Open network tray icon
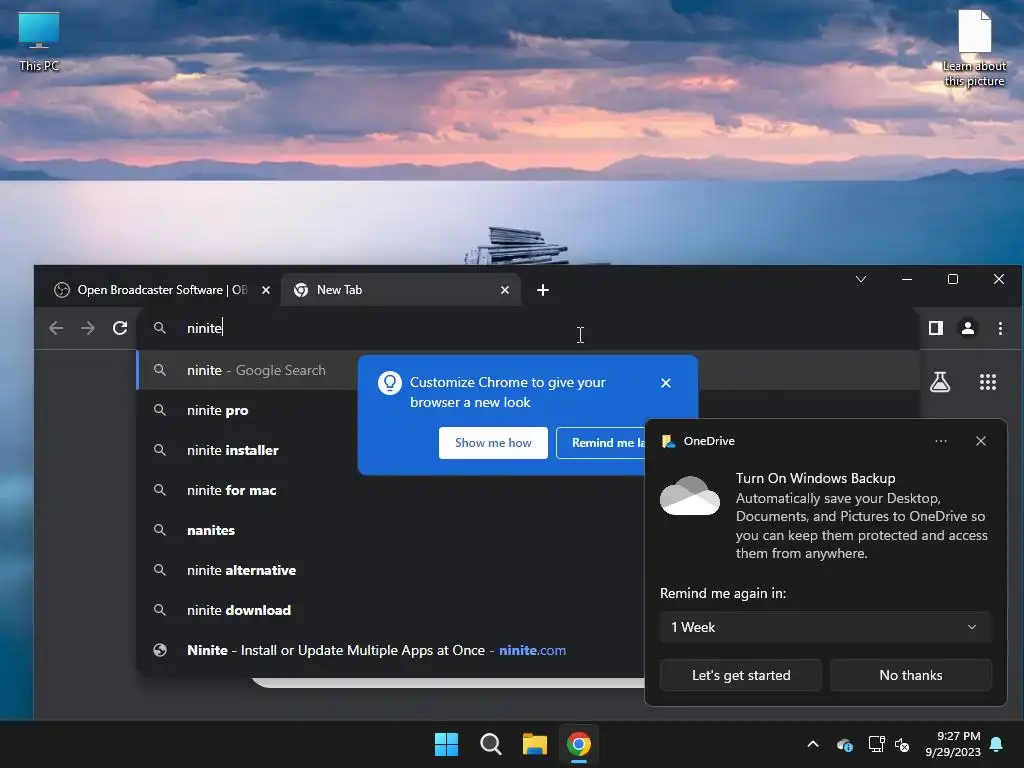1024x768 pixels. (876, 744)
